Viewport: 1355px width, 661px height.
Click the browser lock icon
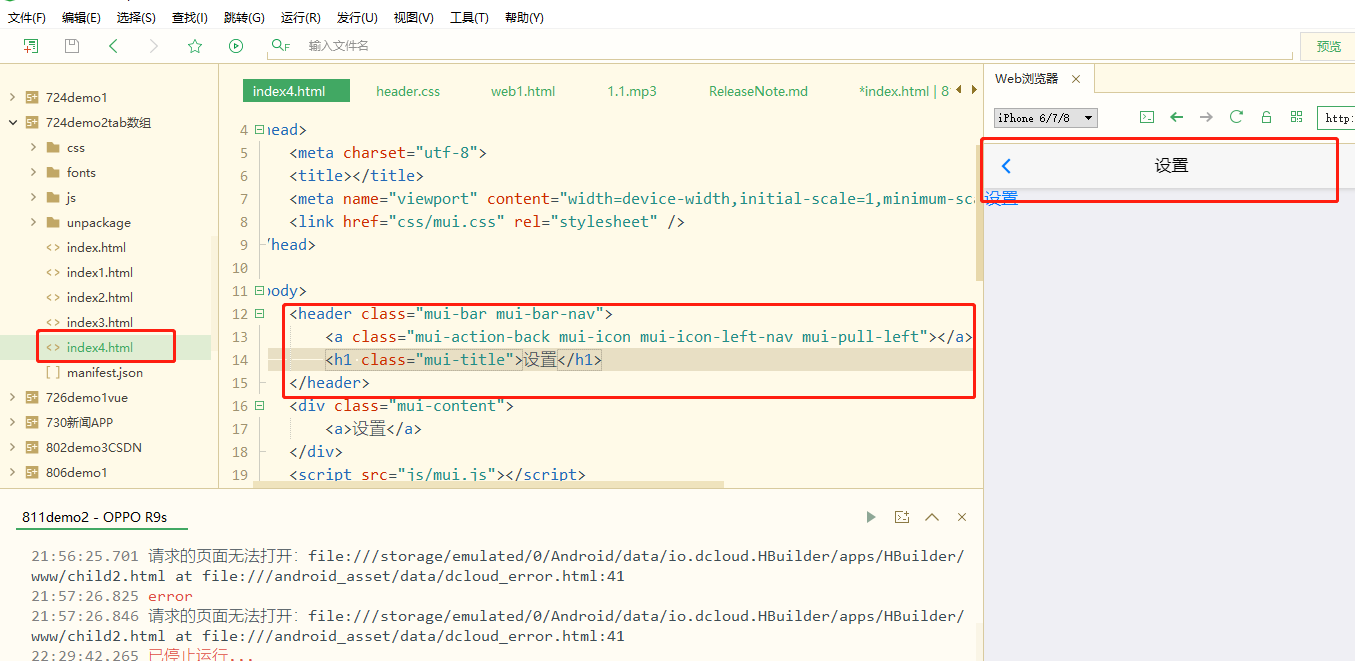click(x=1266, y=117)
